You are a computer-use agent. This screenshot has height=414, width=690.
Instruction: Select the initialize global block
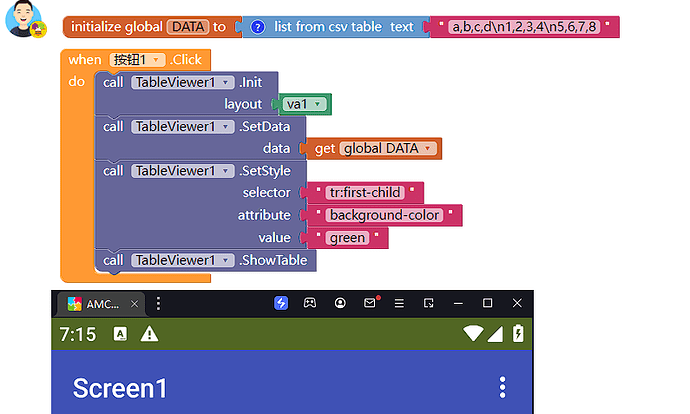pyautogui.click(x=152, y=27)
